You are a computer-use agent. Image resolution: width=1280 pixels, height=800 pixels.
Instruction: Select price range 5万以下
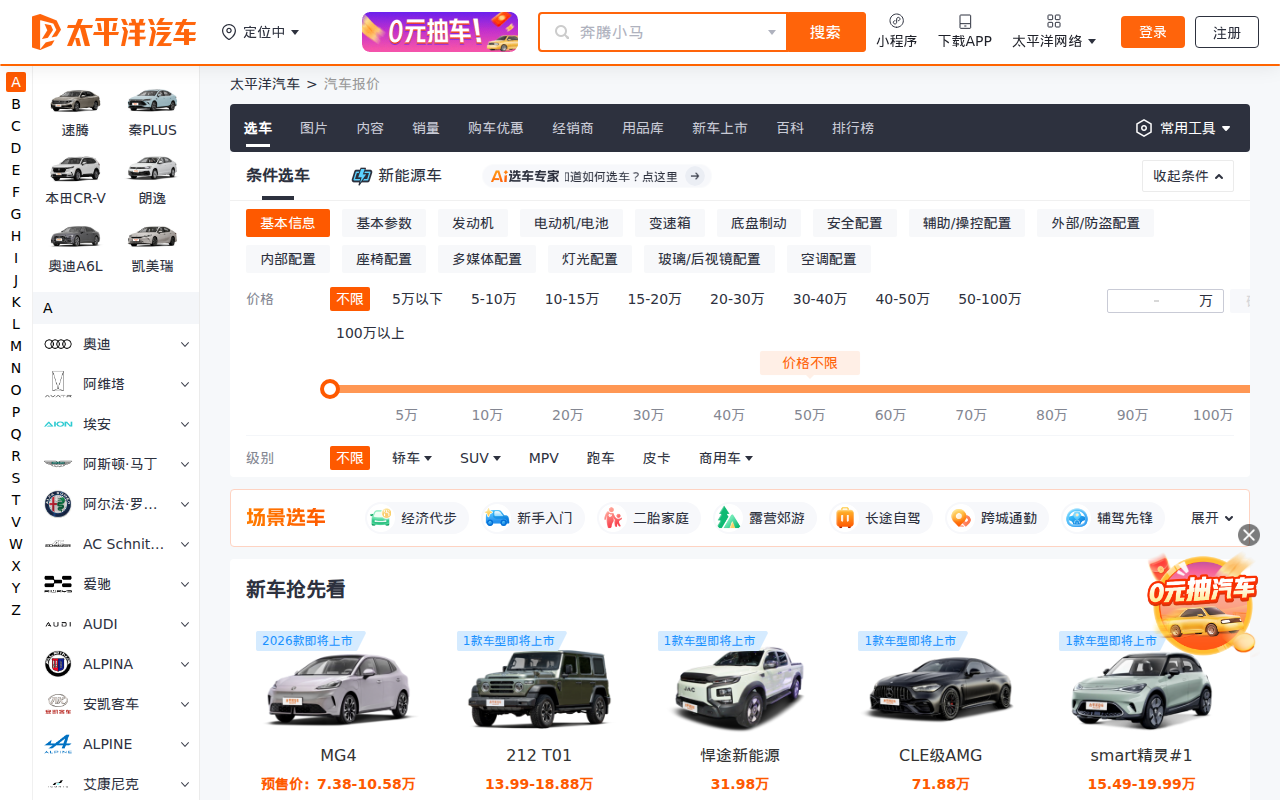click(x=417, y=299)
